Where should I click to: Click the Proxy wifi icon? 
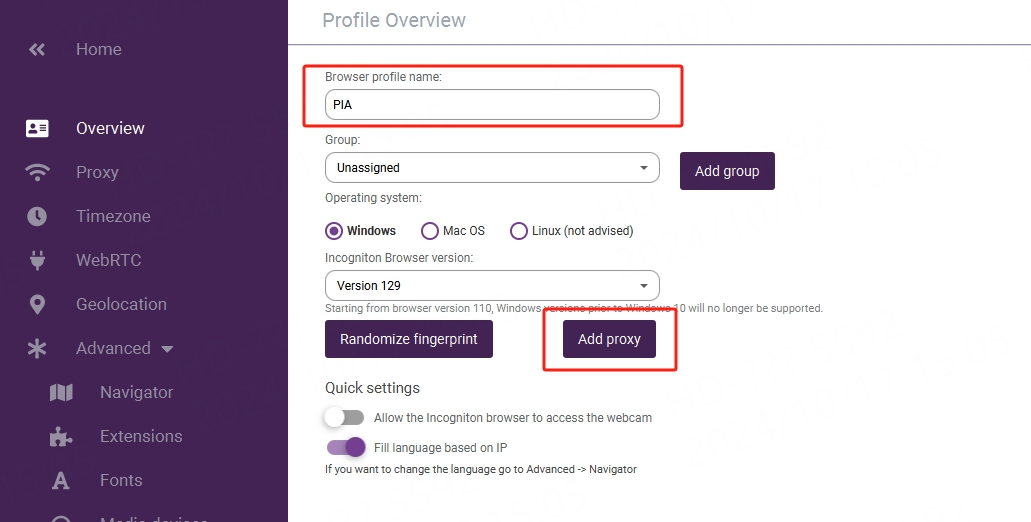[37, 172]
